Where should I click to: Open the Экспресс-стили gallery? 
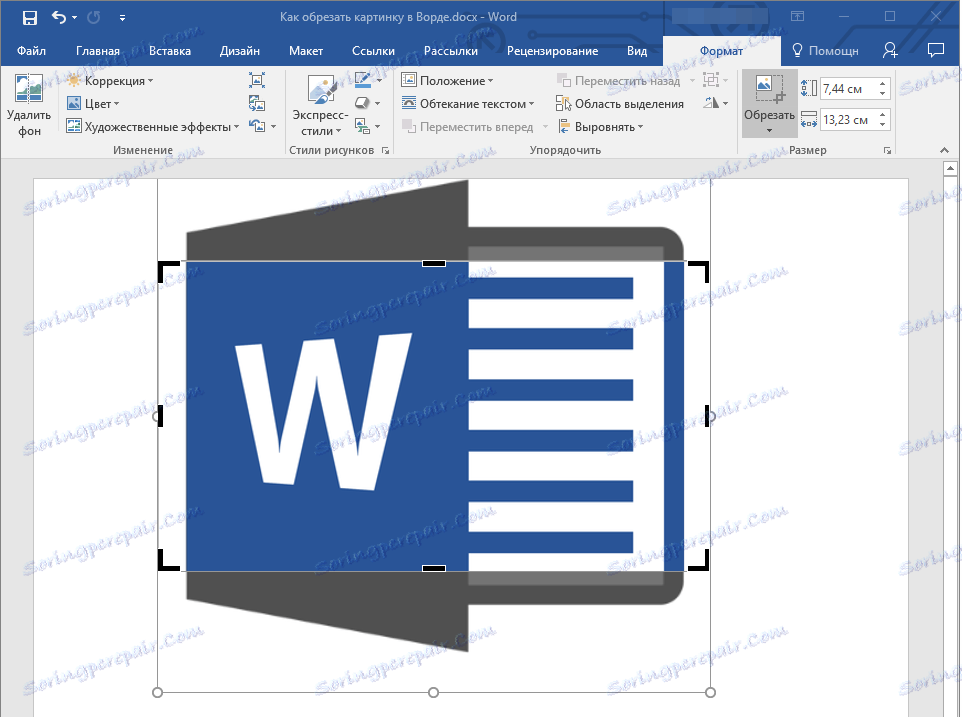(320, 105)
